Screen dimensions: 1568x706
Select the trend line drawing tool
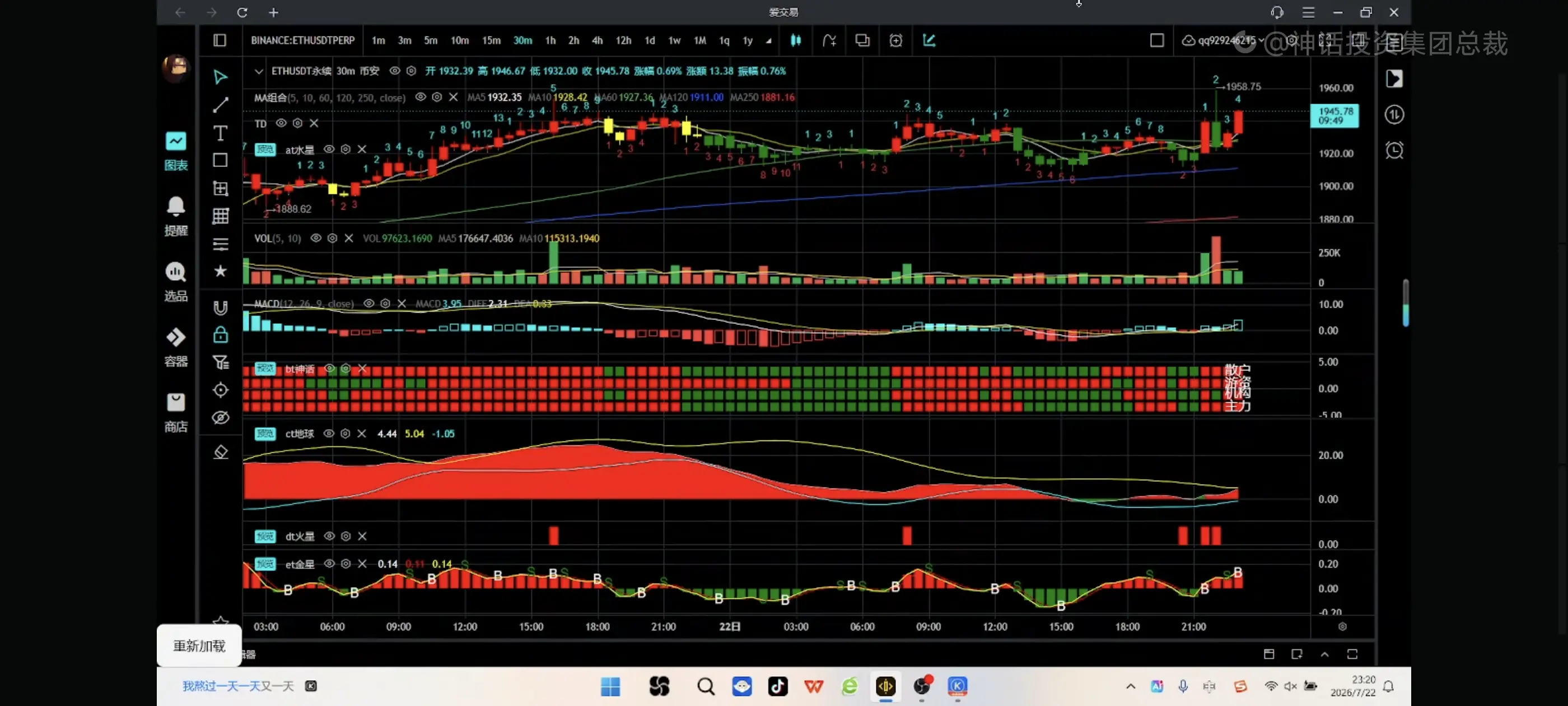[x=220, y=105]
